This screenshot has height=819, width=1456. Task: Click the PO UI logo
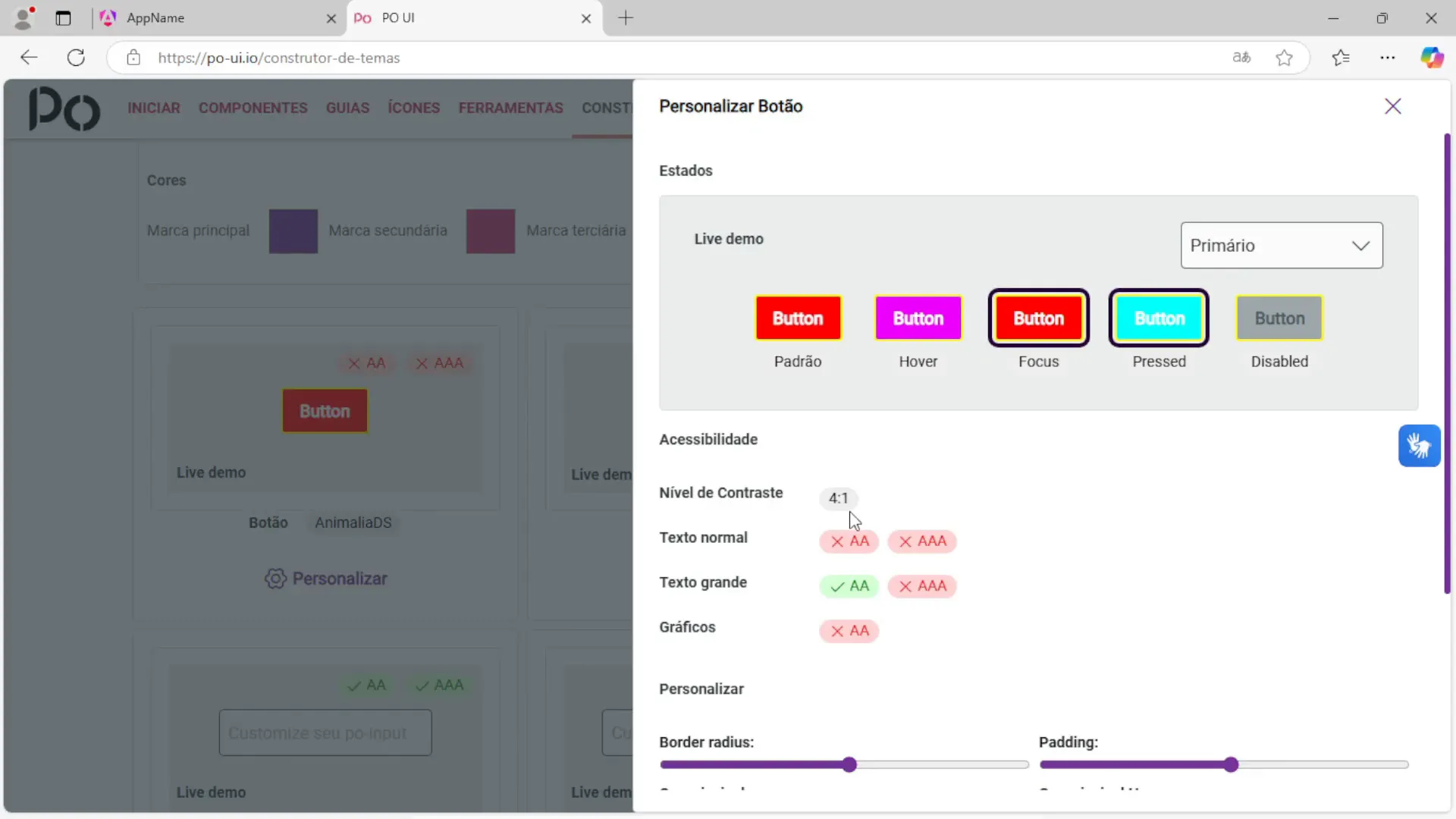point(64,108)
